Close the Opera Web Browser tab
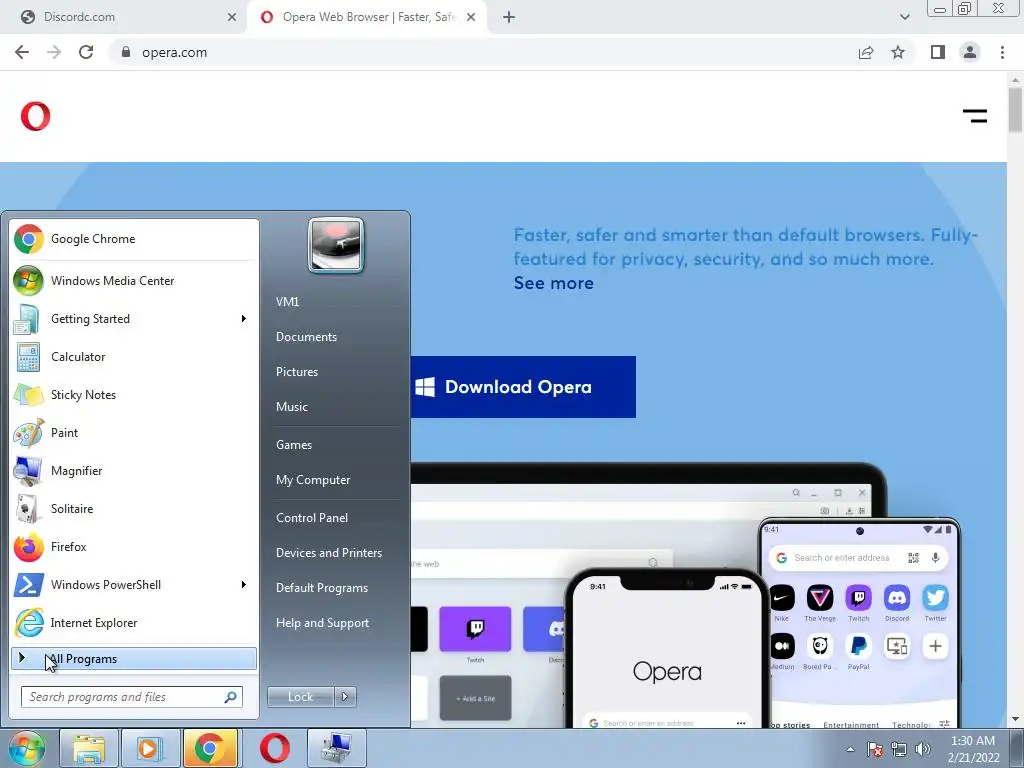 click(471, 17)
